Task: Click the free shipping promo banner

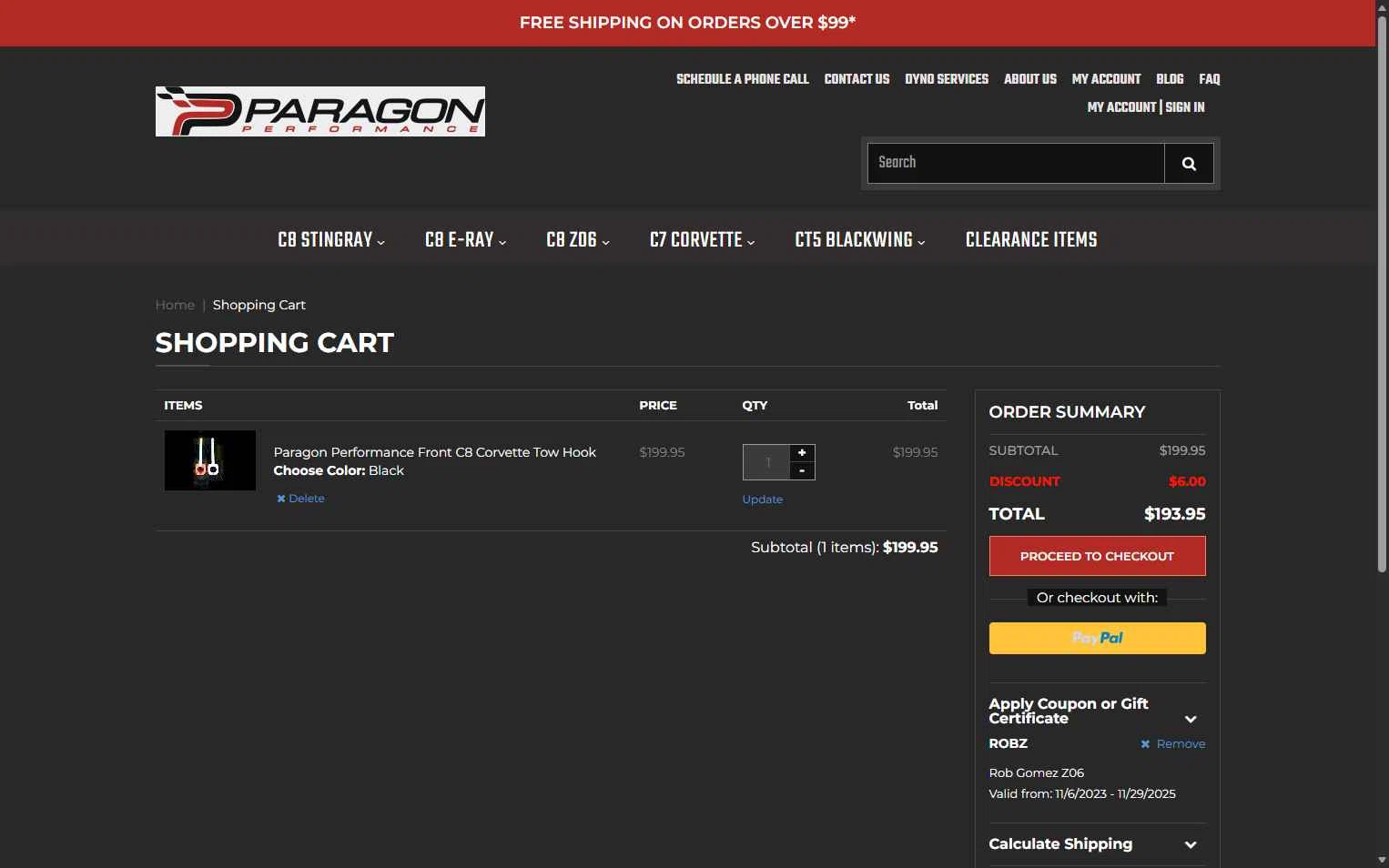Action: tap(688, 23)
